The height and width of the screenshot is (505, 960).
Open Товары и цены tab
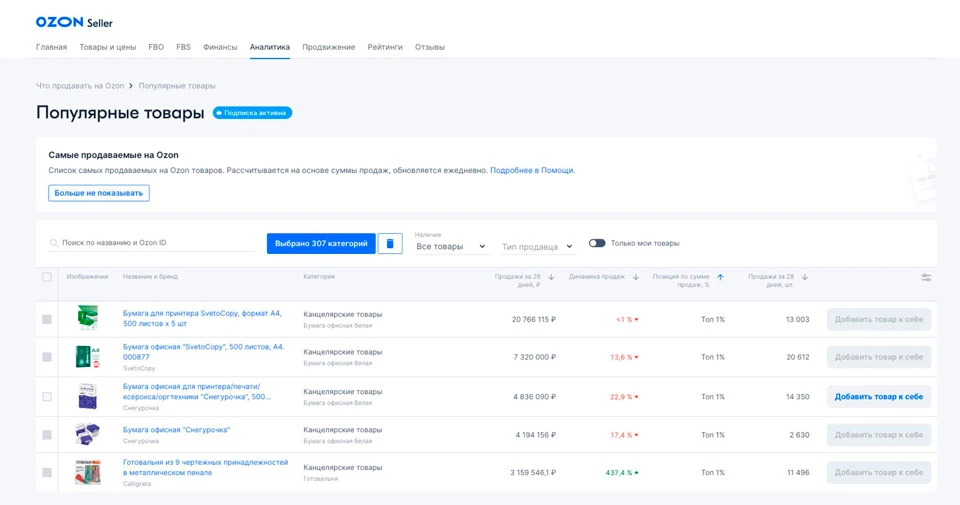point(108,47)
